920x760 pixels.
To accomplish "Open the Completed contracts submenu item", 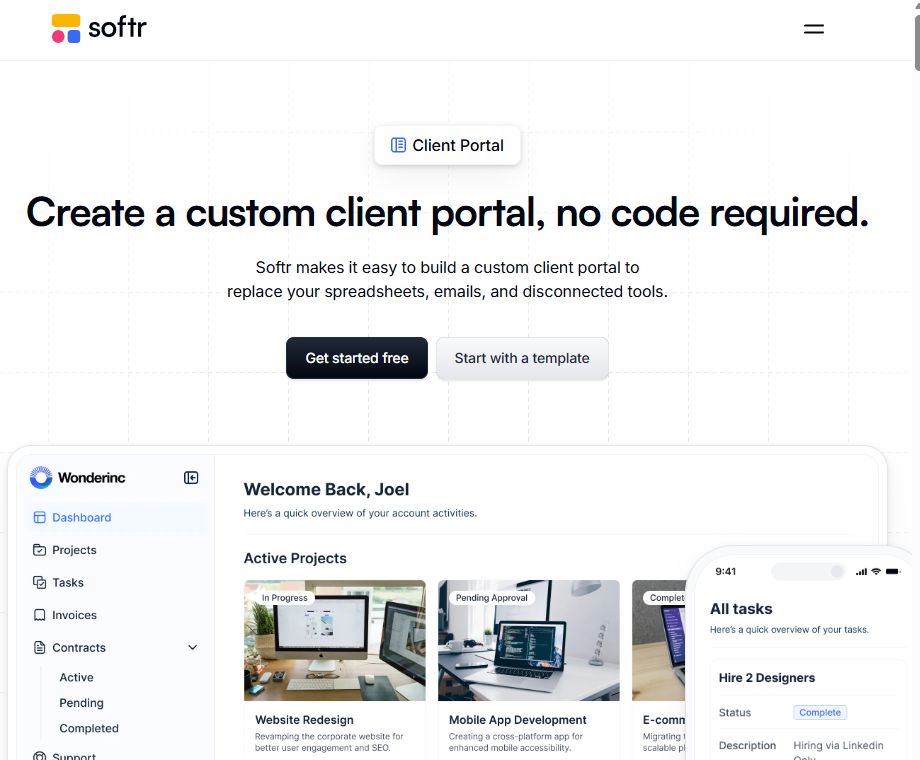I will point(89,729).
